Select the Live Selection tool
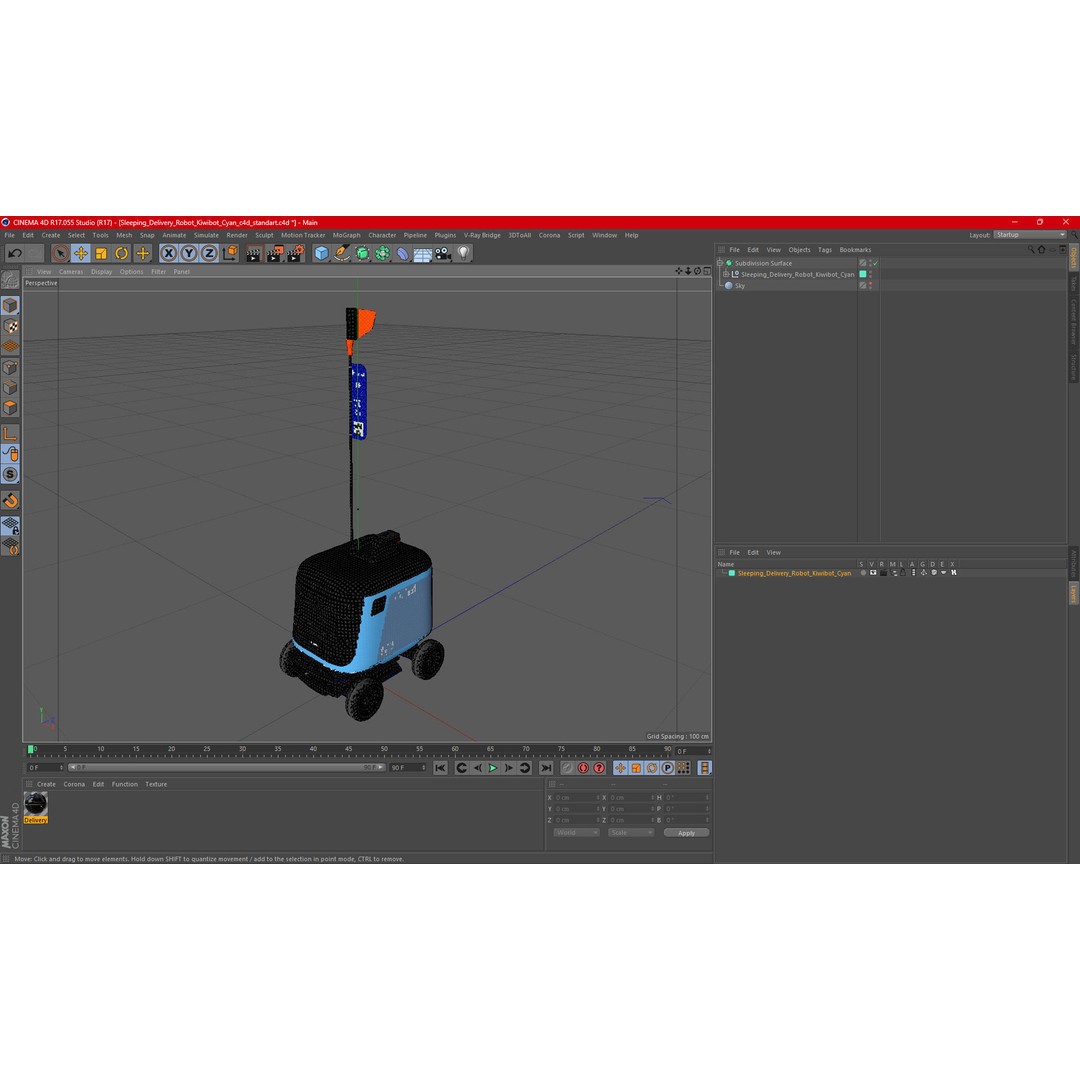 click(61, 253)
